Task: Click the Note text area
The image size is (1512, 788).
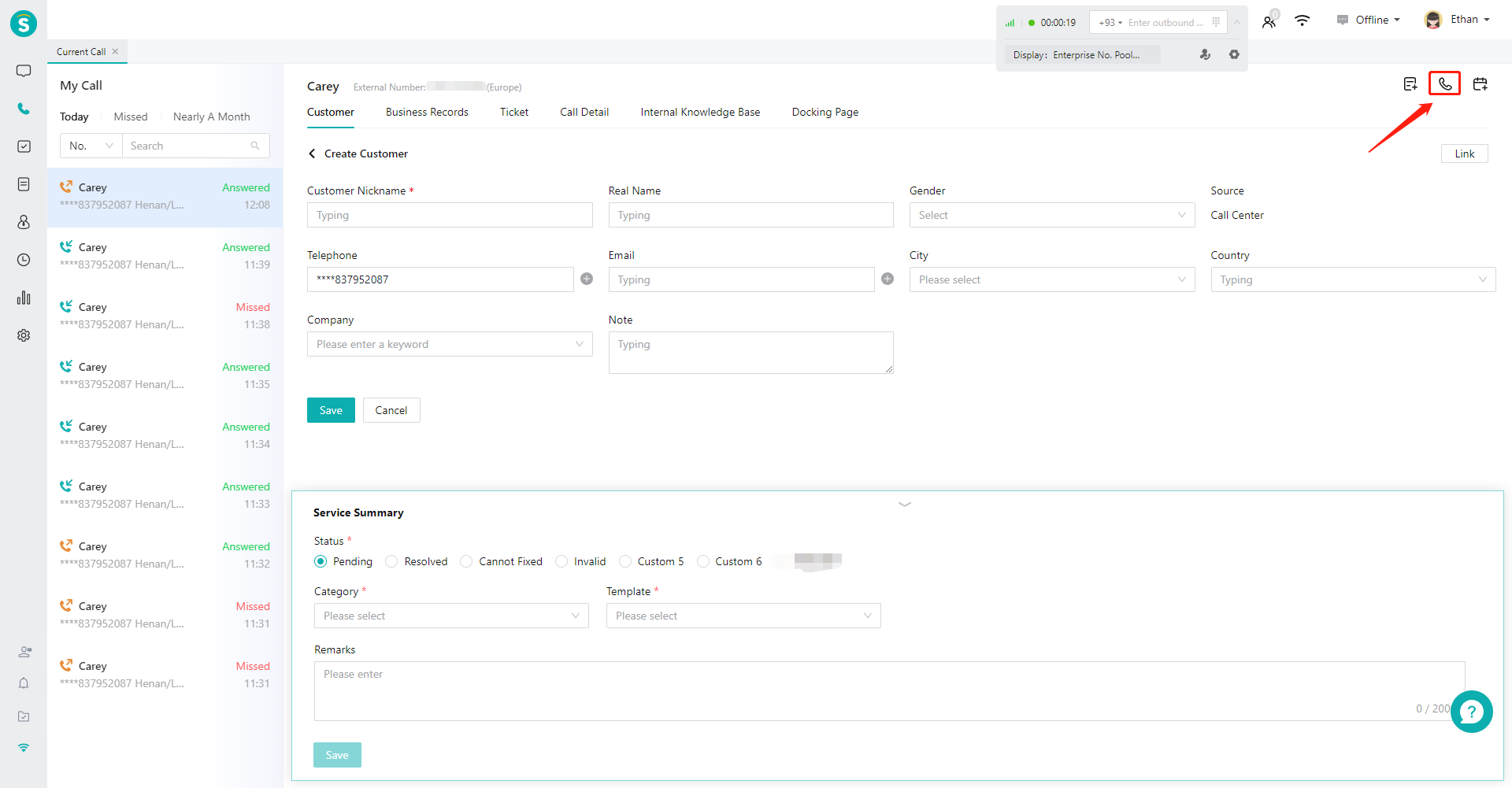Action: [x=751, y=353]
